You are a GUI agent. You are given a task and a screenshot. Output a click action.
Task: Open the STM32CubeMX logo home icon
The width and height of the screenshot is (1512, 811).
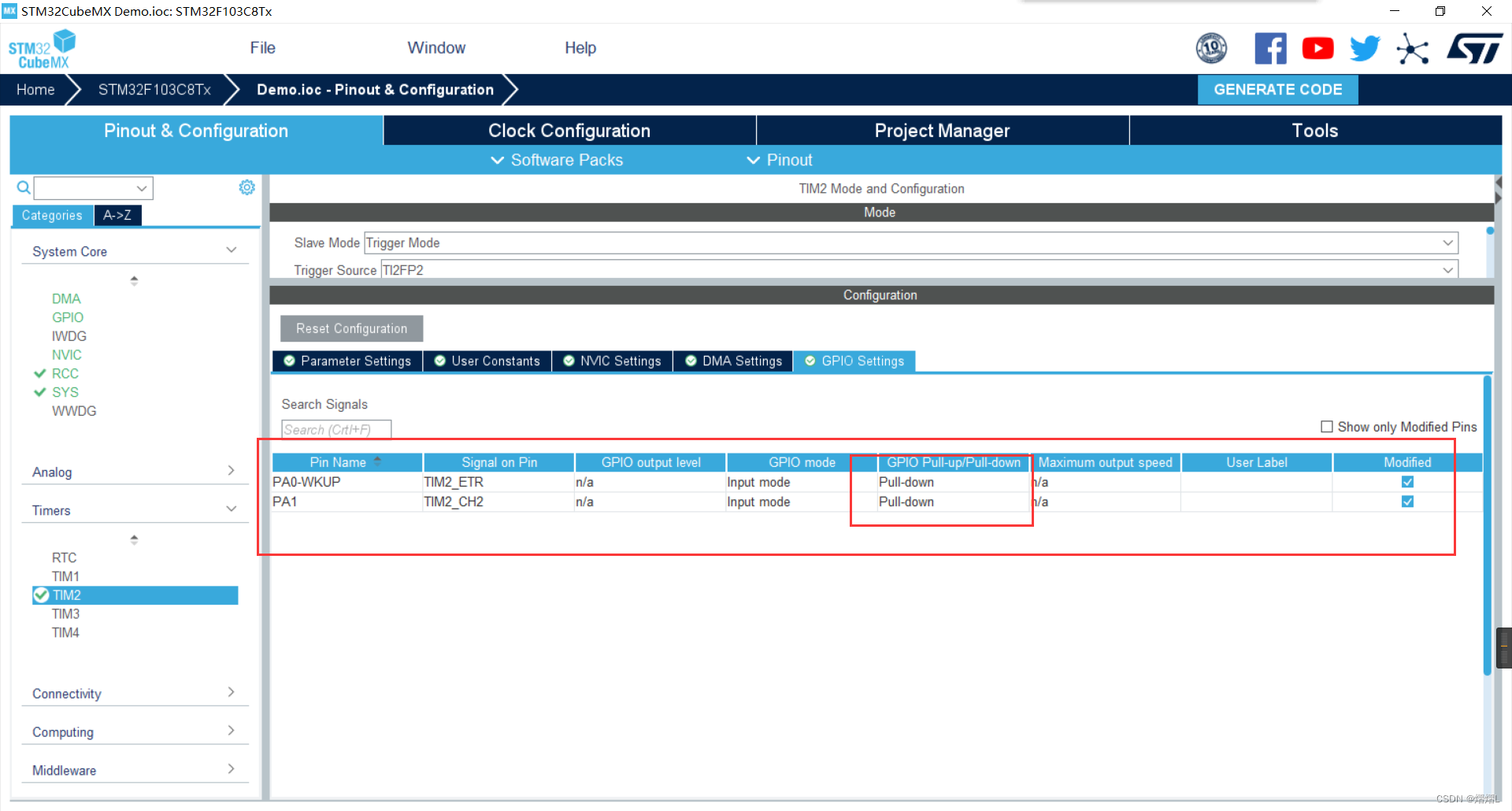click(x=42, y=49)
